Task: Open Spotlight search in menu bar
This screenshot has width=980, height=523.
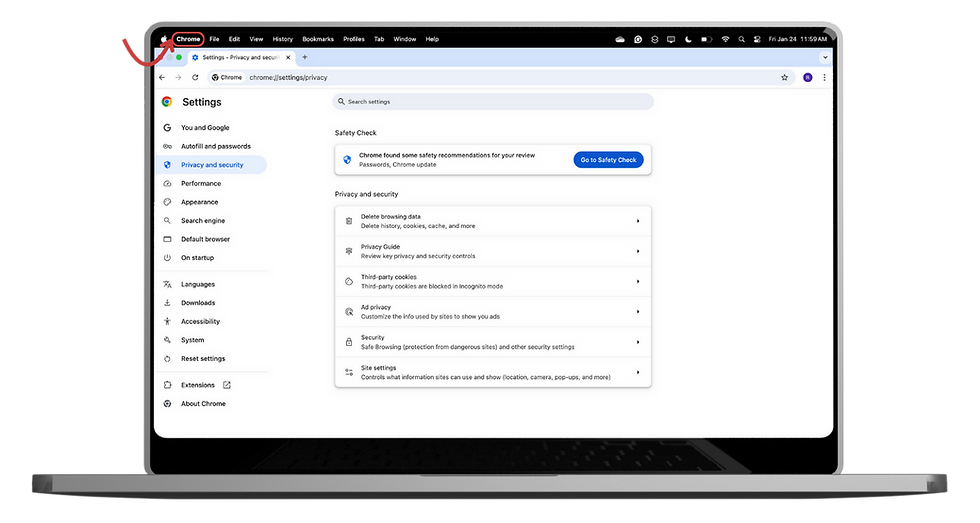Action: (x=741, y=39)
